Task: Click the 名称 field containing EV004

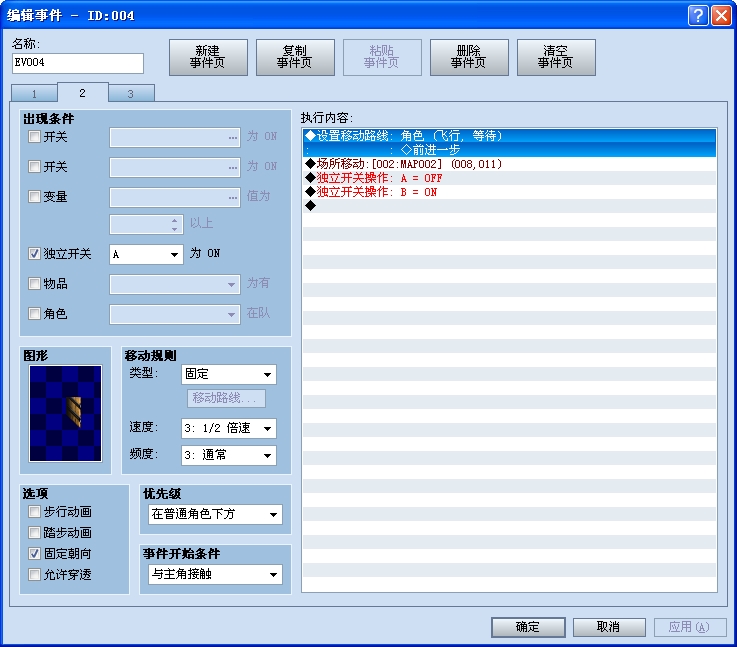Action: tap(77, 63)
